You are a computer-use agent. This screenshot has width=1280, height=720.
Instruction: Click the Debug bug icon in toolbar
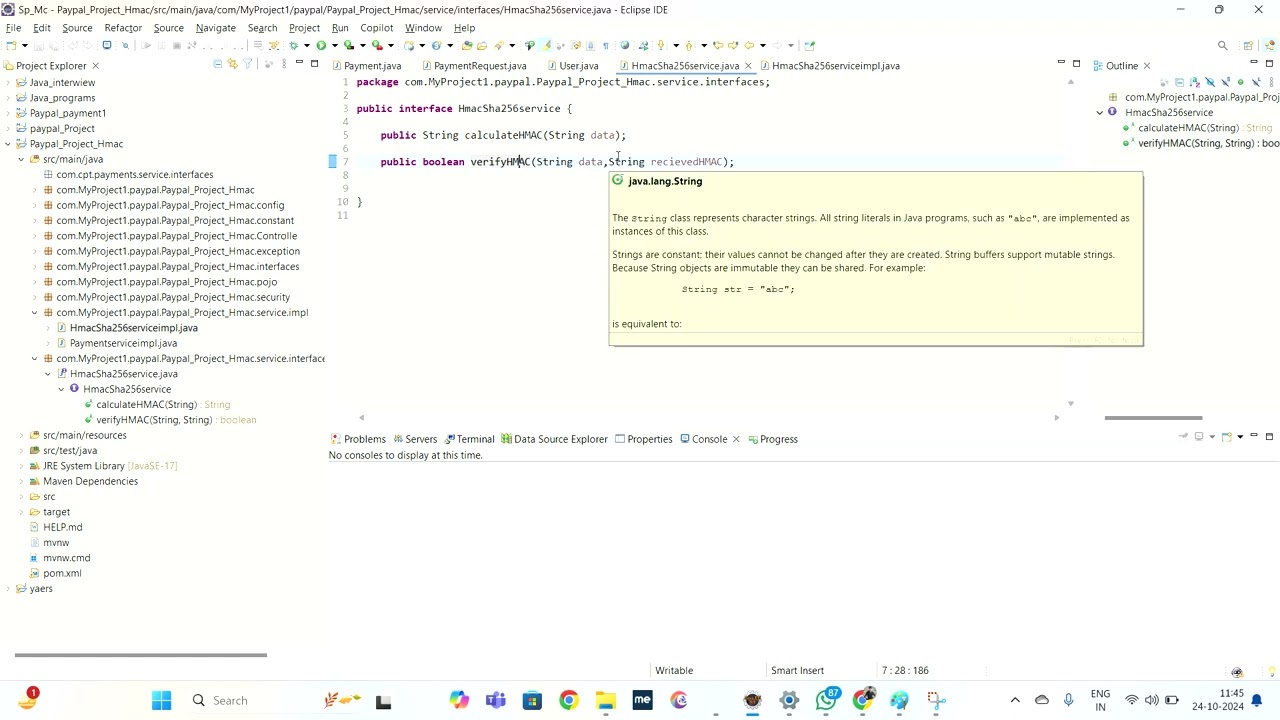pos(293,45)
